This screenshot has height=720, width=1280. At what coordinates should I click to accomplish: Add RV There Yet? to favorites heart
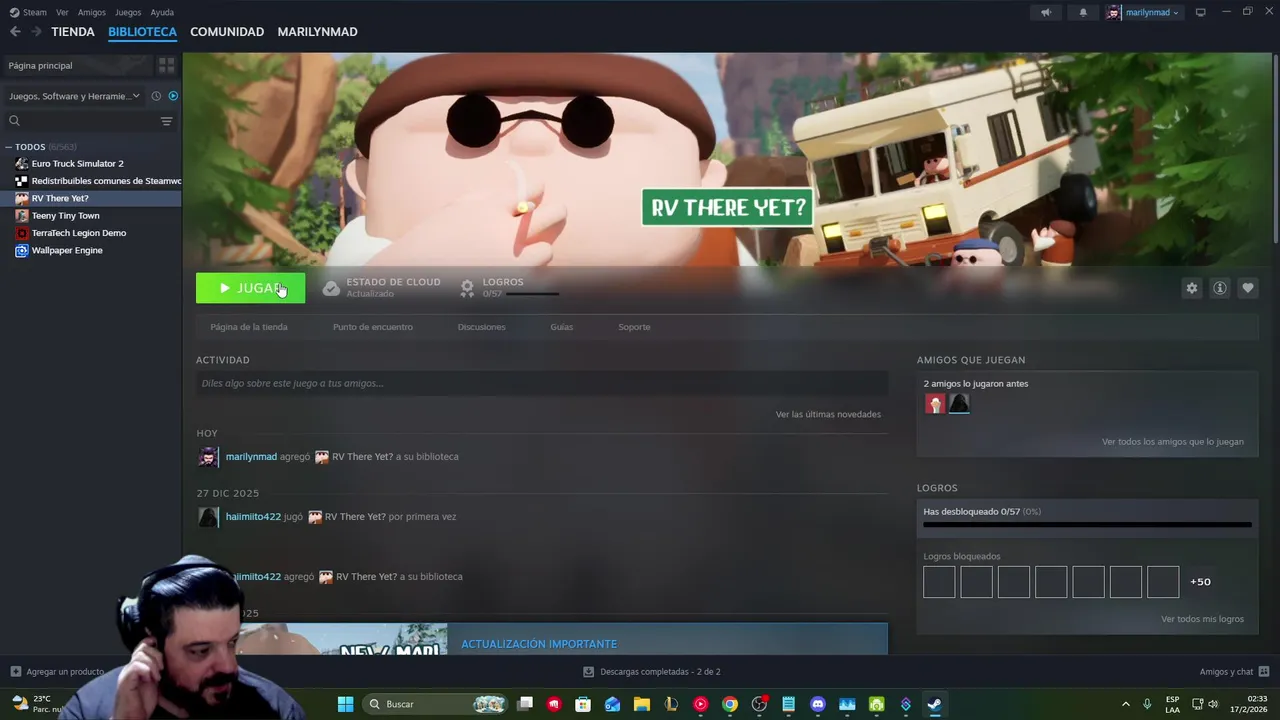pyautogui.click(x=1248, y=288)
